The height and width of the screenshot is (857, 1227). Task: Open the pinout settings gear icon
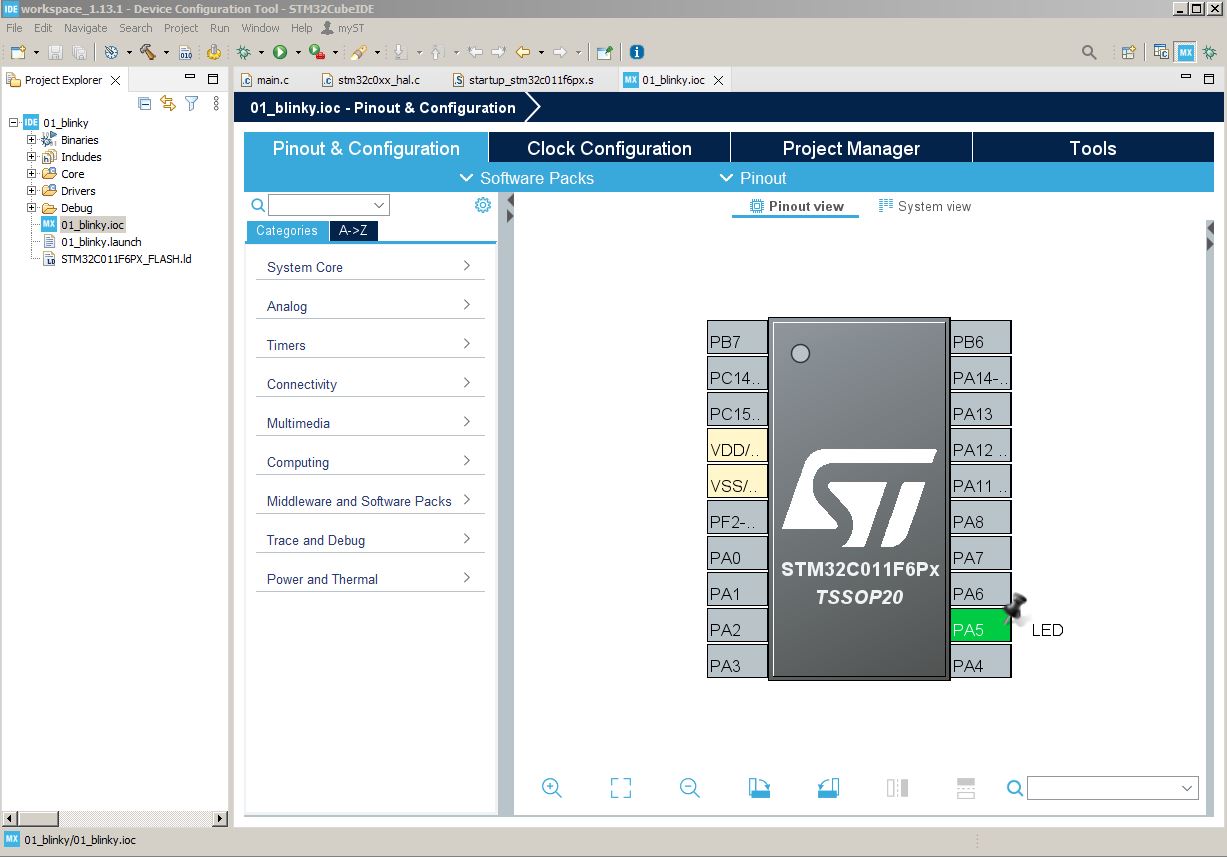(x=483, y=205)
